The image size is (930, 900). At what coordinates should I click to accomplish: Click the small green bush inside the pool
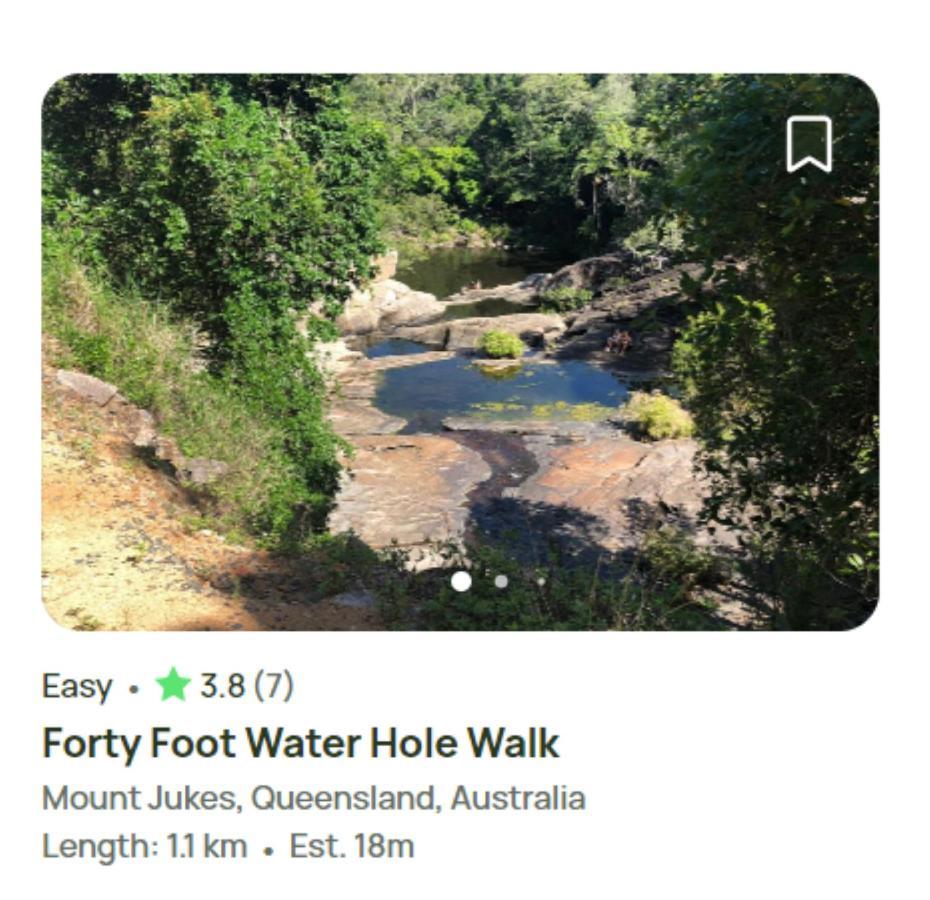[501, 344]
